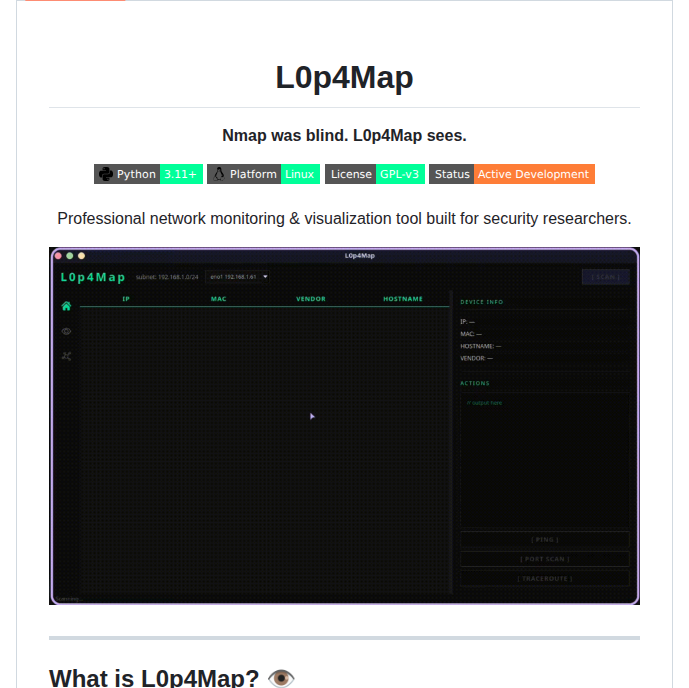689x688 pixels.
Task: Click the [ SCAN ] button
Action: (606, 277)
